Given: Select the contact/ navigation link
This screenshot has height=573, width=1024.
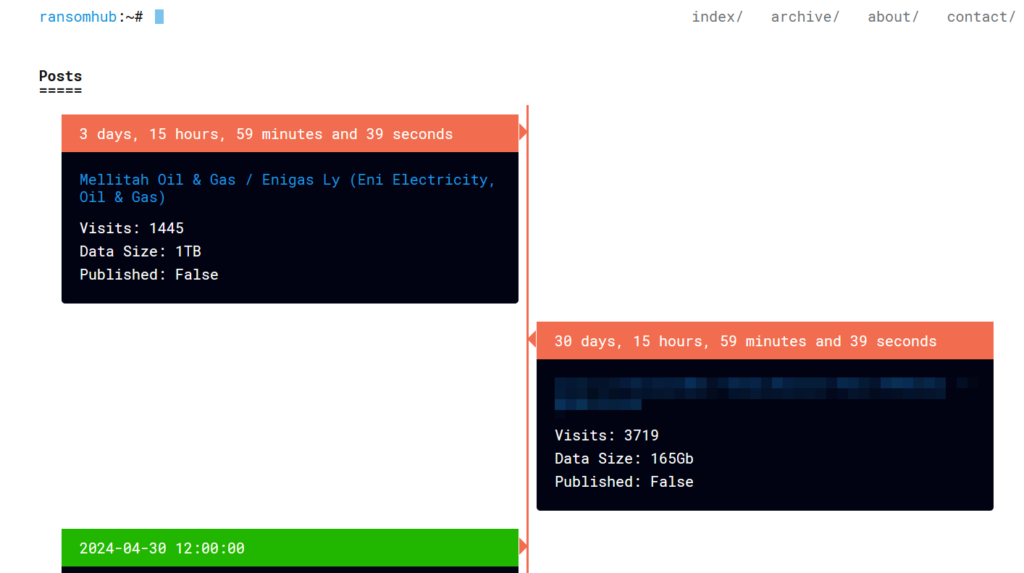Looking at the screenshot, I should (x=980, y=17).
